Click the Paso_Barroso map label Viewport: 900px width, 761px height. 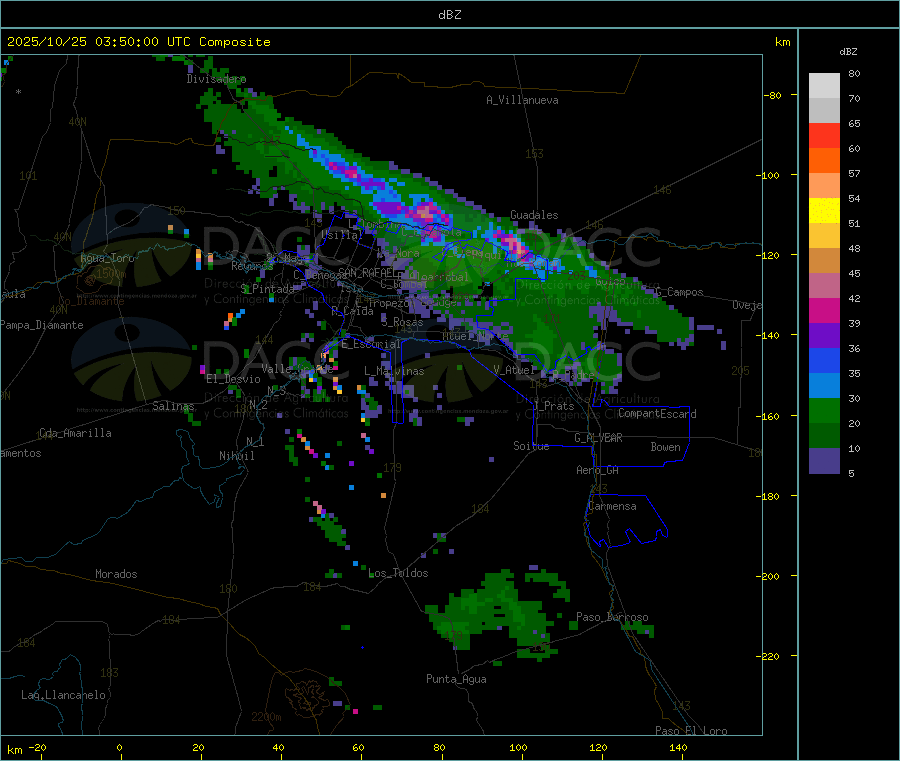coord(612,617)
